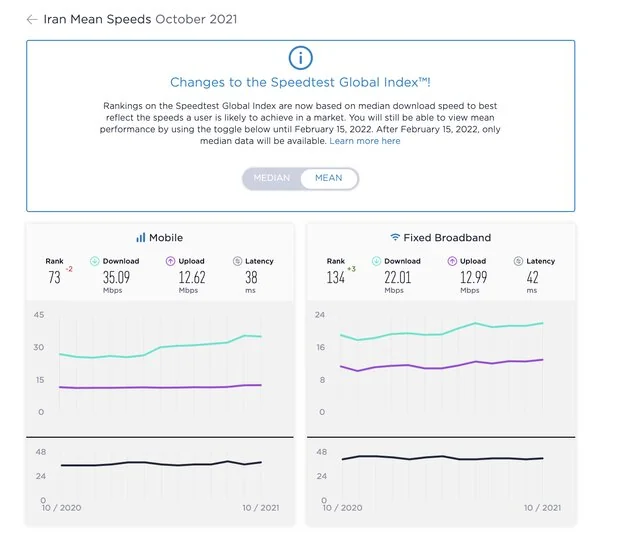Select the MEAN toggle option
This screenshot has width=620, height=533.
328,178
